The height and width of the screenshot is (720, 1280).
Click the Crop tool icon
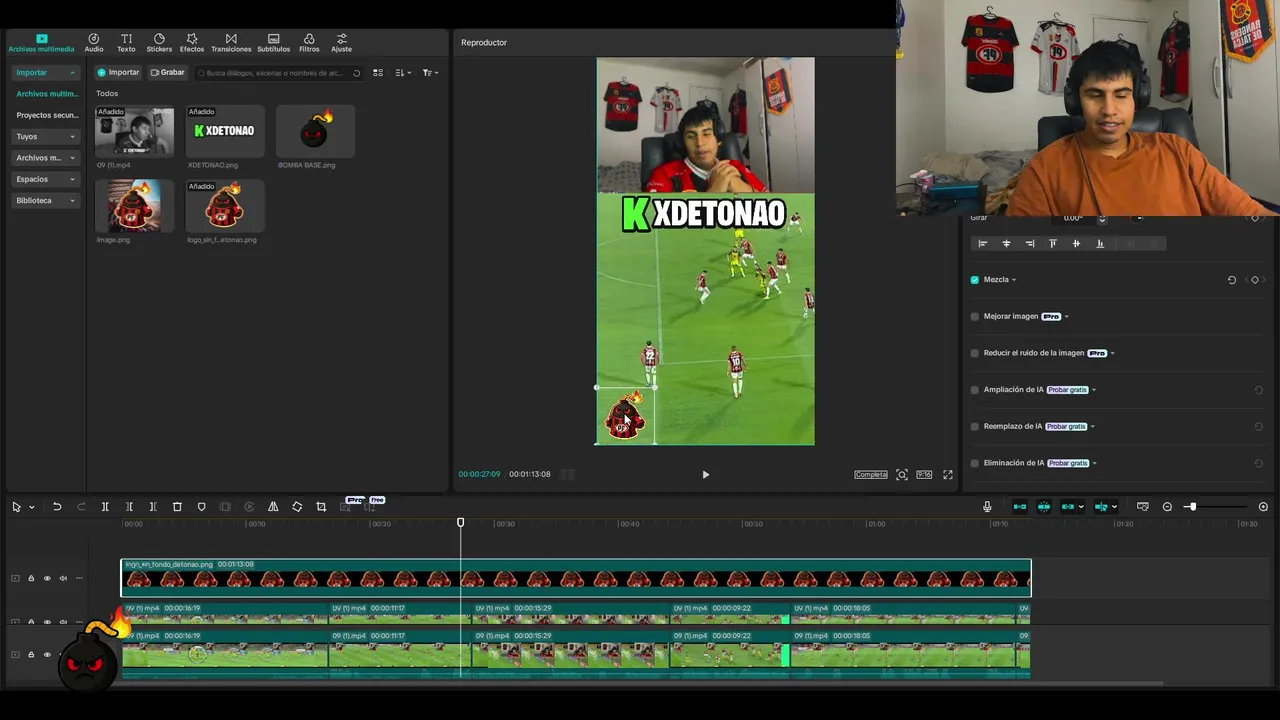tap(321, 507)
